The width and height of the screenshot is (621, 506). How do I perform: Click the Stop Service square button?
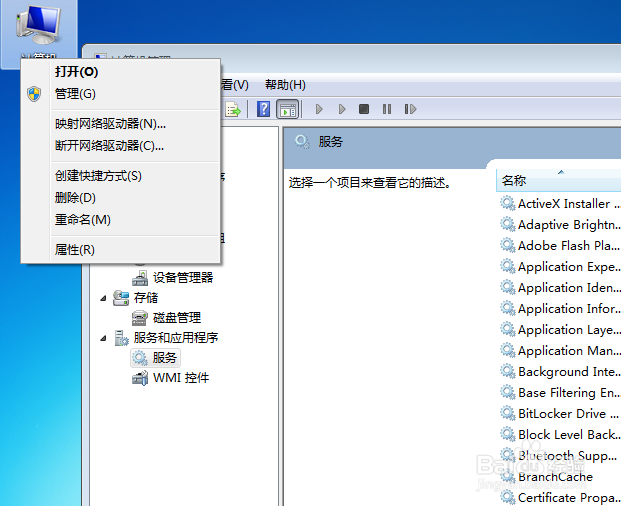[x=364, y=109]
